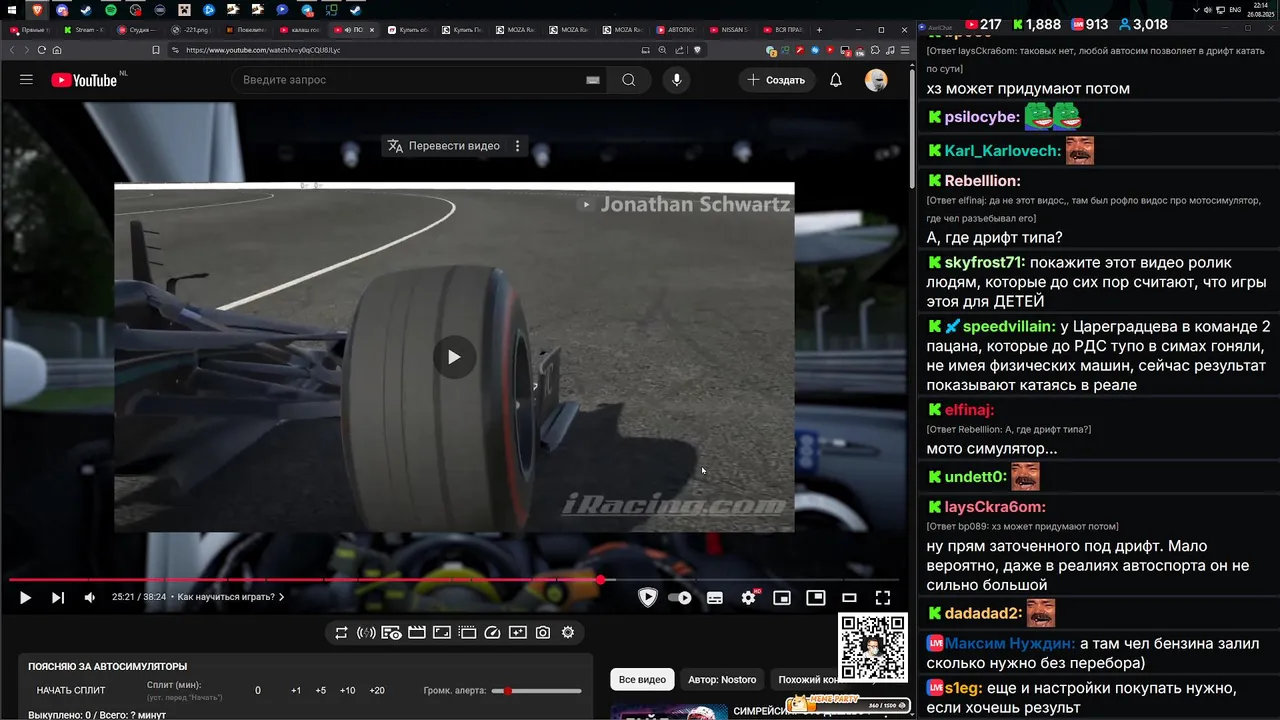Toggle subtitles in the player
1280x720 pixels.
point(715,598)
